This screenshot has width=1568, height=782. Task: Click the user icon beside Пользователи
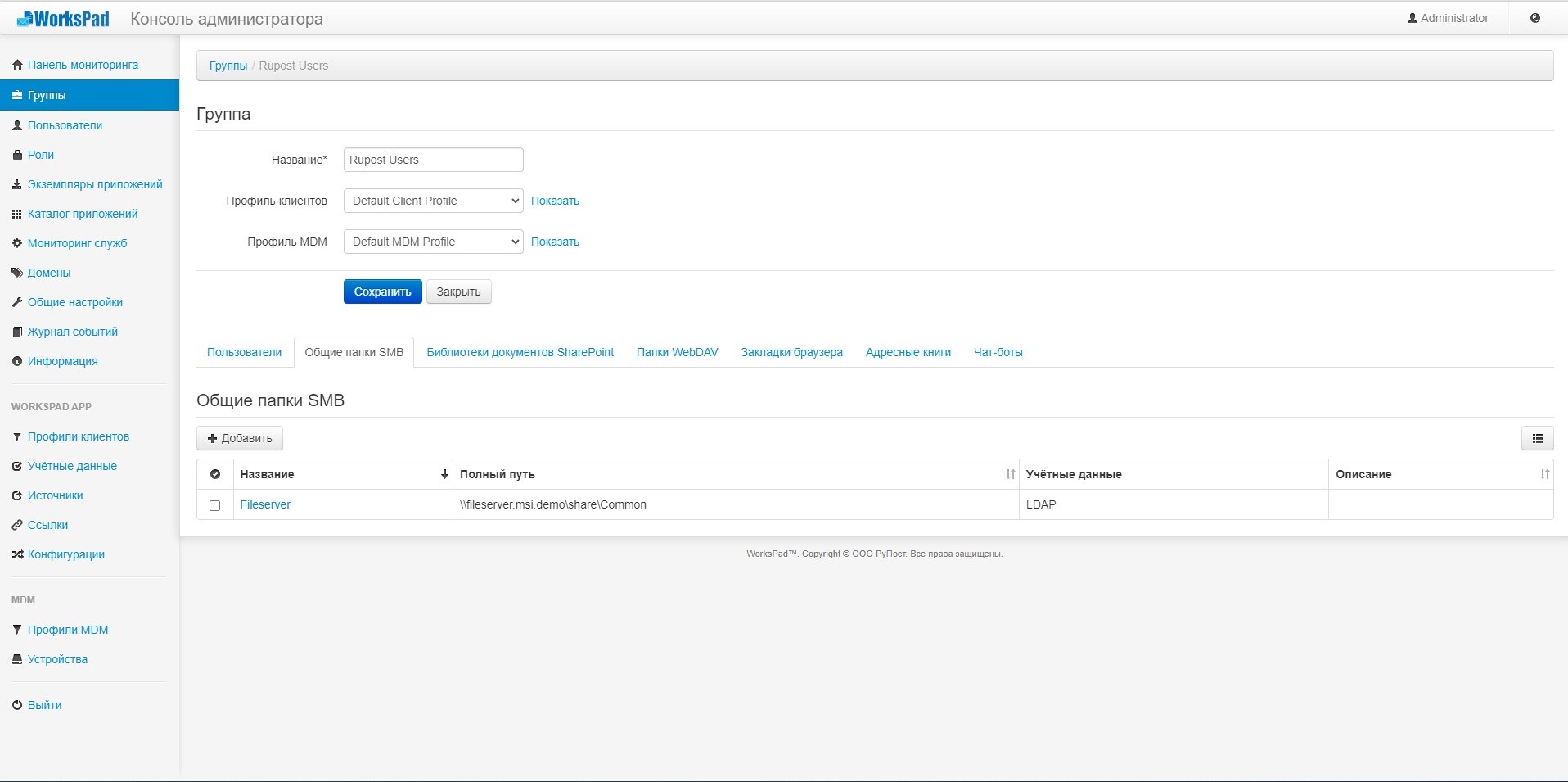(x=17, y=125)
